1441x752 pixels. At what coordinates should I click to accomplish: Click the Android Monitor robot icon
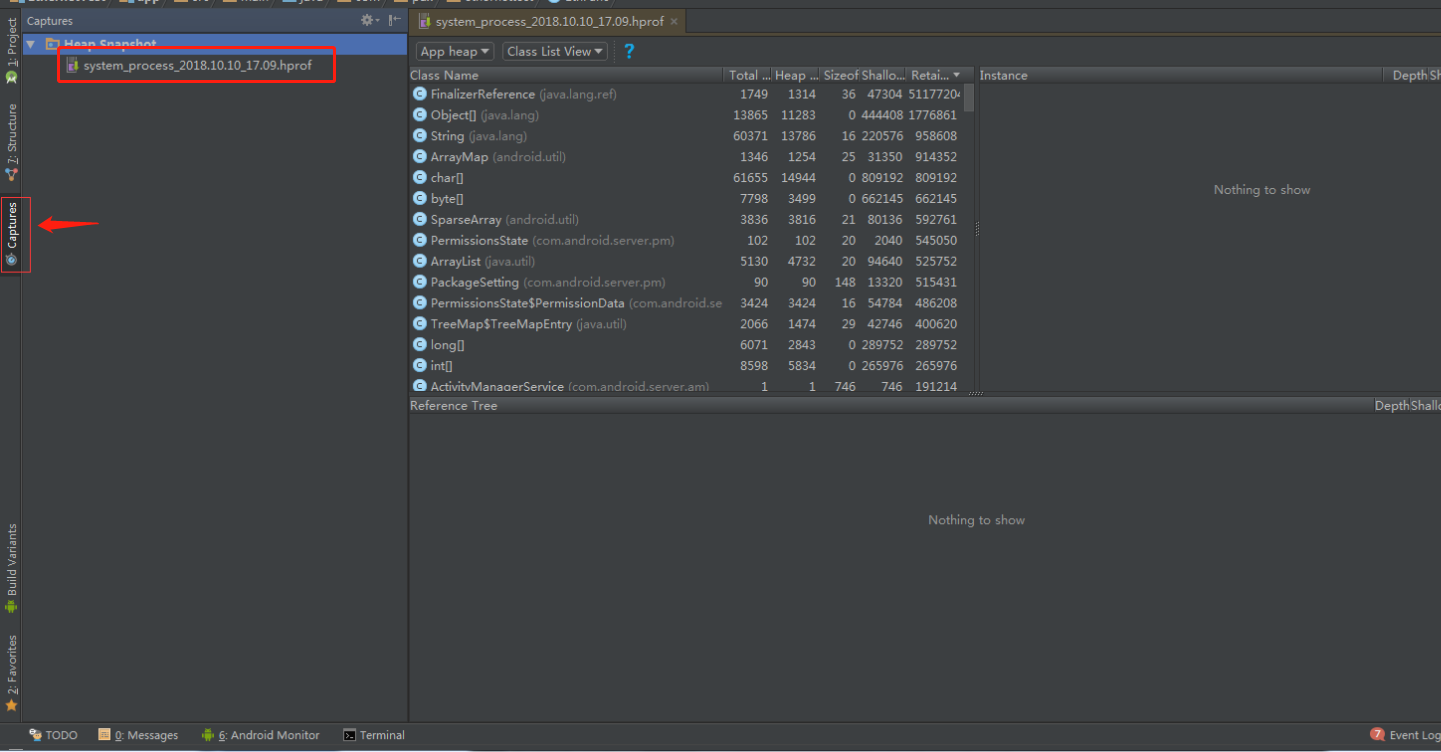point(208,735)
